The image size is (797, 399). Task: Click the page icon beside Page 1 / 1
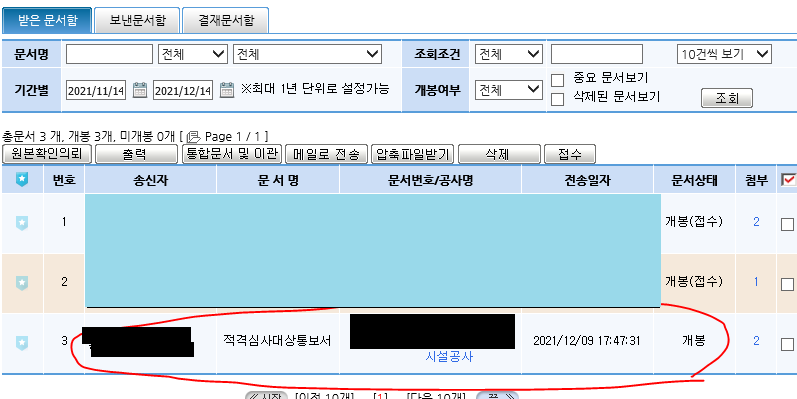click(x=194, y=137)
